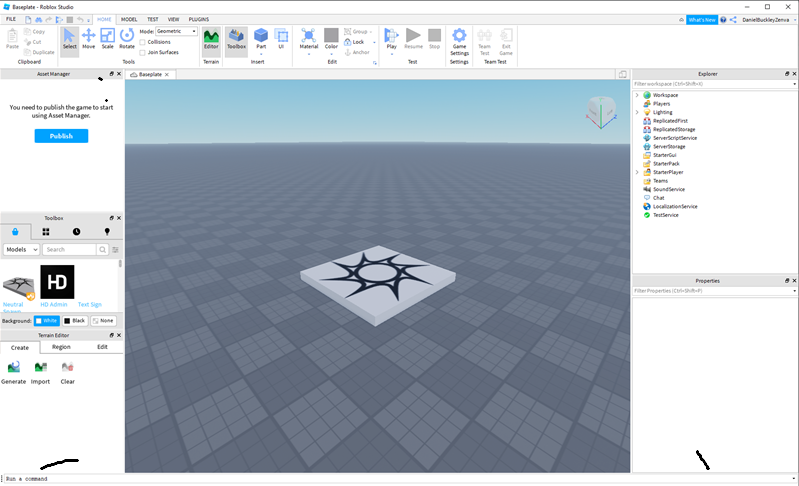Image resolution: width=799 pixels, height=486 pixels.
Task: Click the new file icon in quick access
Action: (28, 20)
